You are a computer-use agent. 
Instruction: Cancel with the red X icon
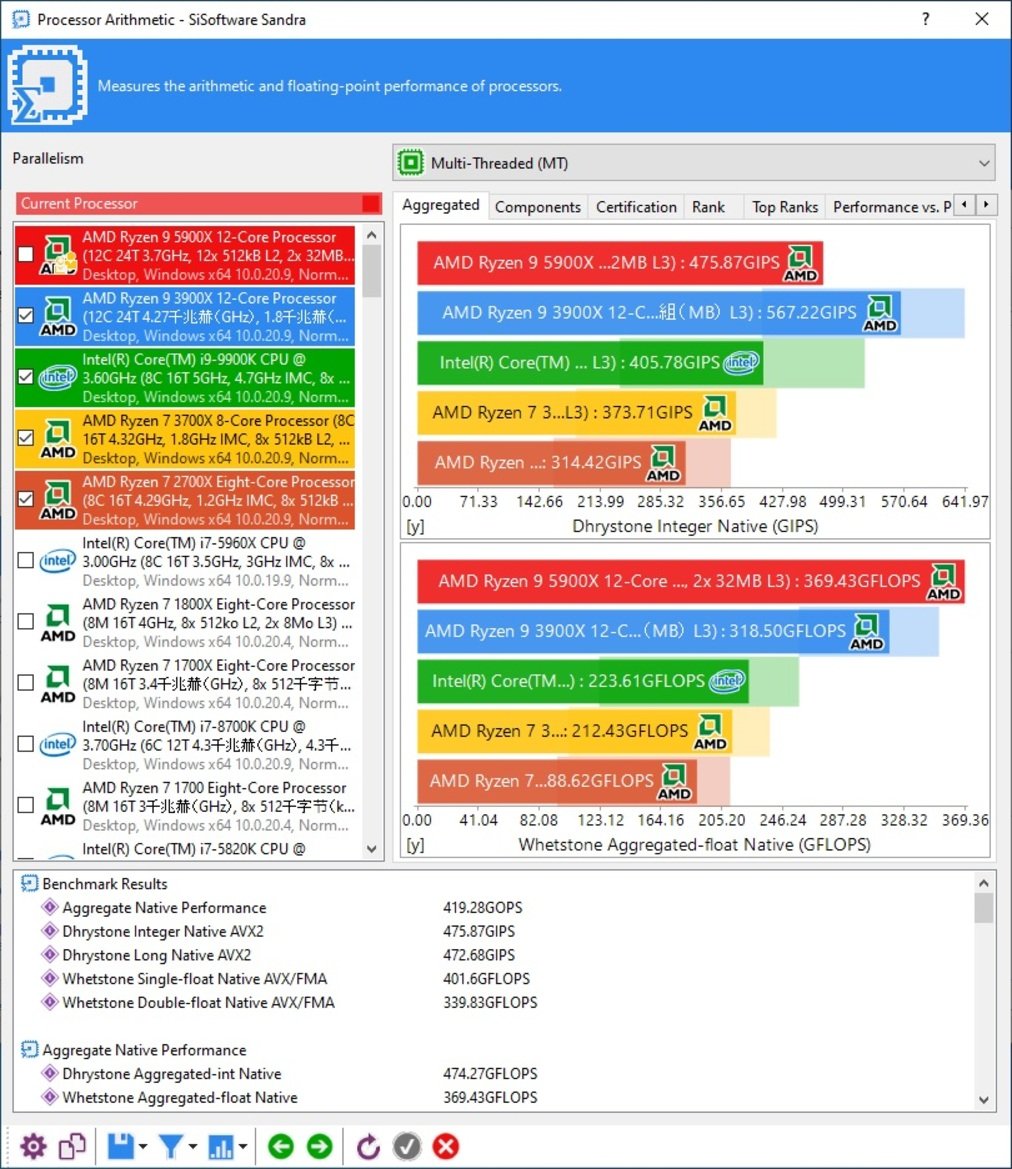[446, 1147]
